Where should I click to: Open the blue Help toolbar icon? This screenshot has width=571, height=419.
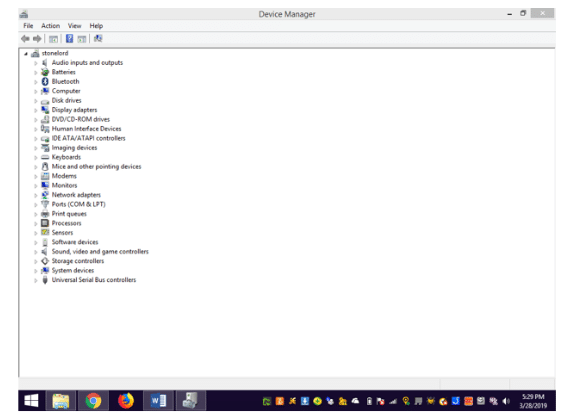[x=69, y=39]
